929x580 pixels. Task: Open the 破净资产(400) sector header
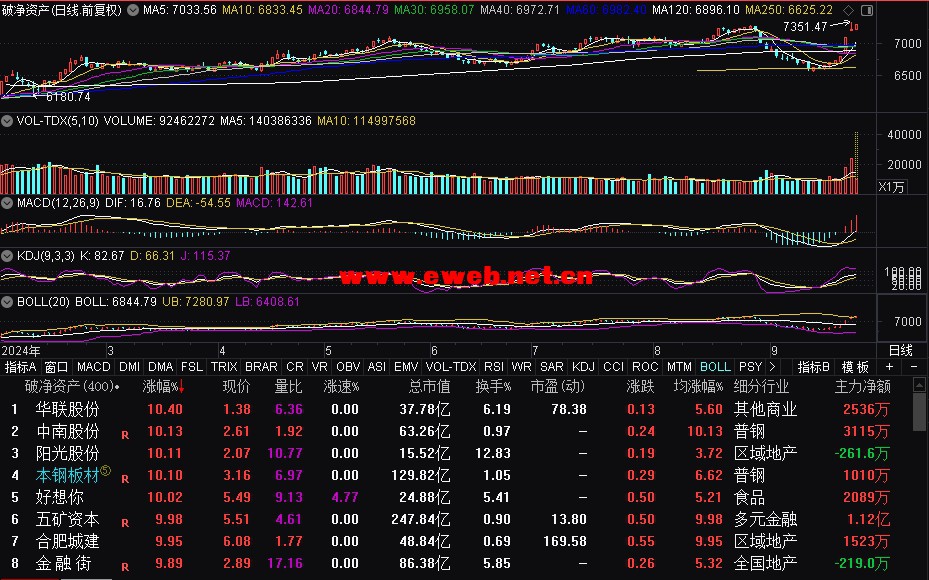point(72,387)
